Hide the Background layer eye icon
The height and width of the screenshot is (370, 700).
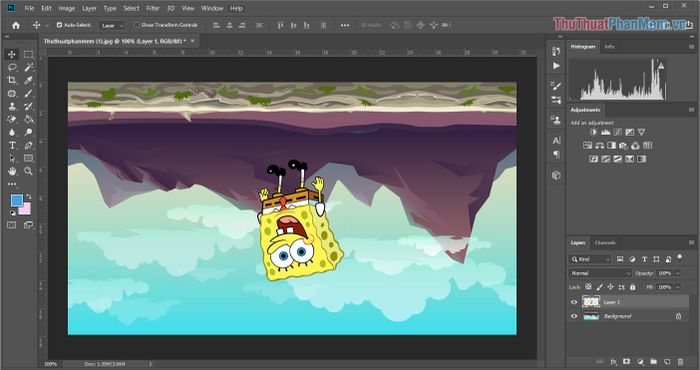[574, 316]
